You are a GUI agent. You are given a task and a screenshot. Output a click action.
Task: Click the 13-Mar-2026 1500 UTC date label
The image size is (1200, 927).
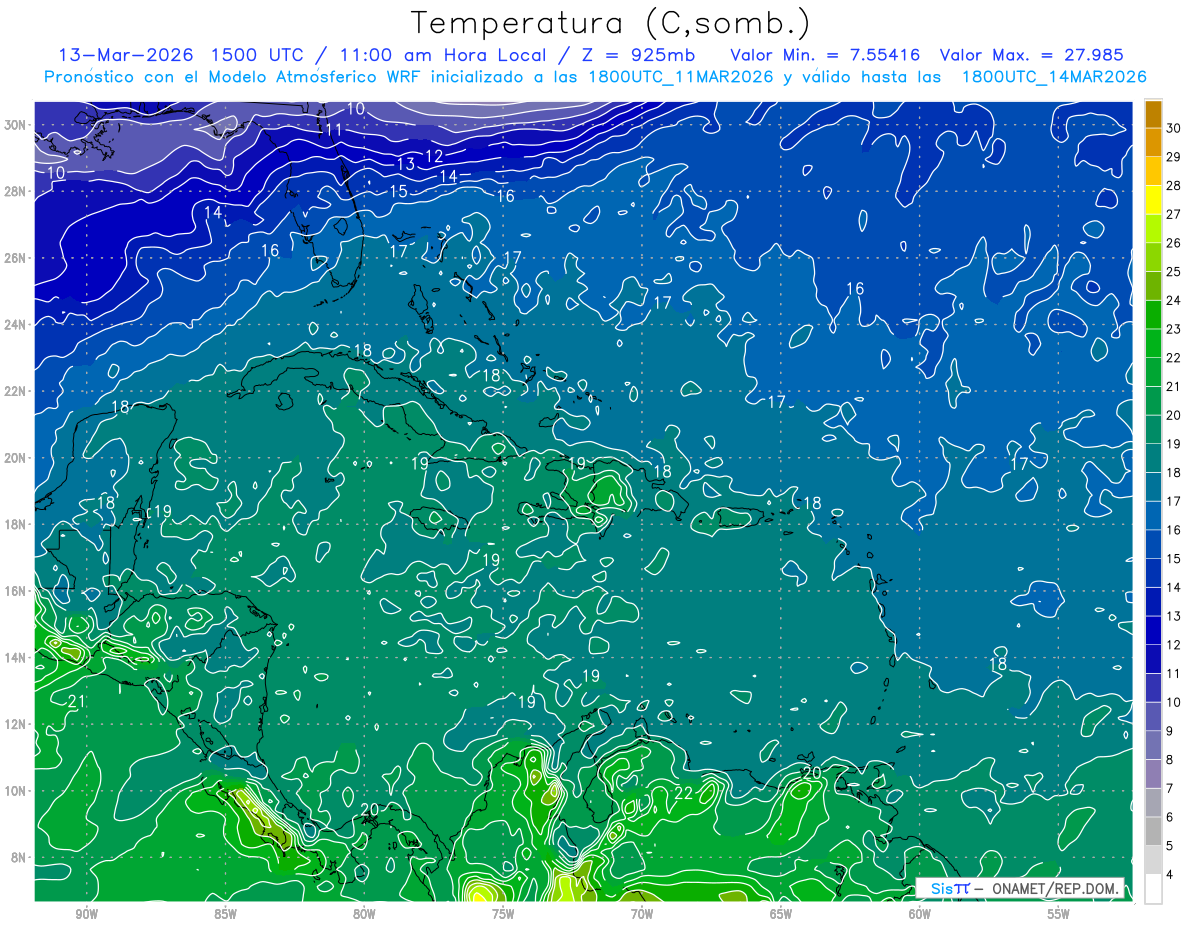tap(185, 55)
